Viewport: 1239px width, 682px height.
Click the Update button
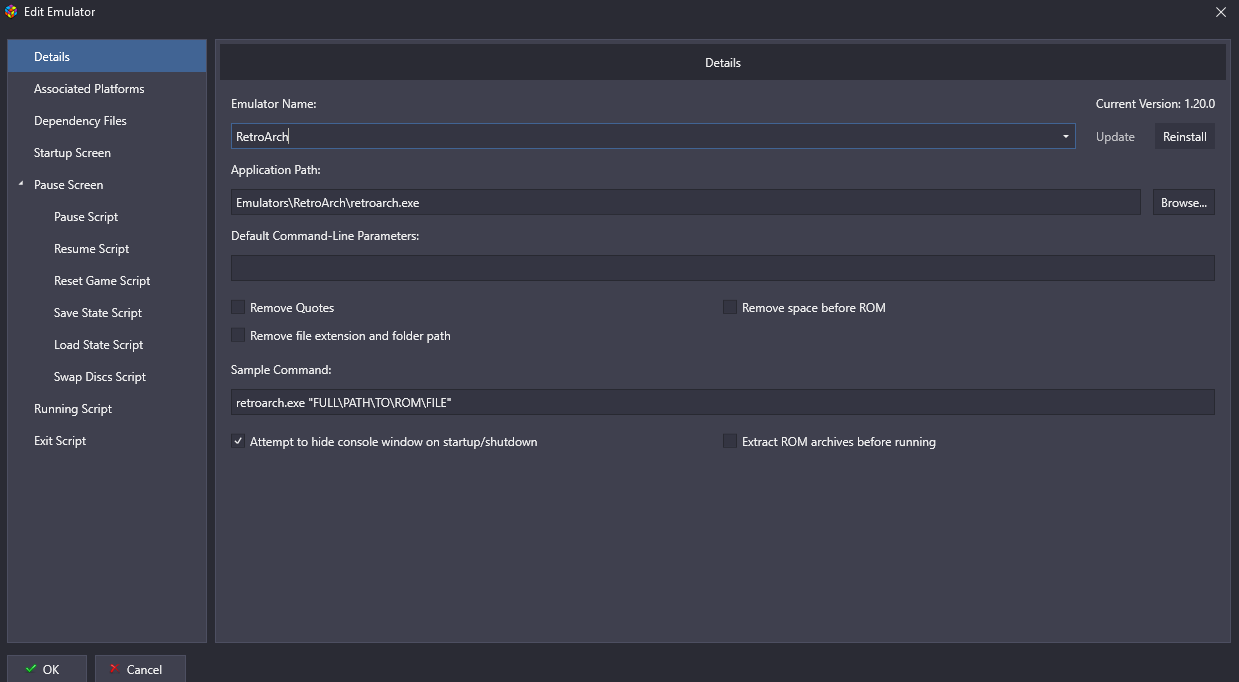1115,137
